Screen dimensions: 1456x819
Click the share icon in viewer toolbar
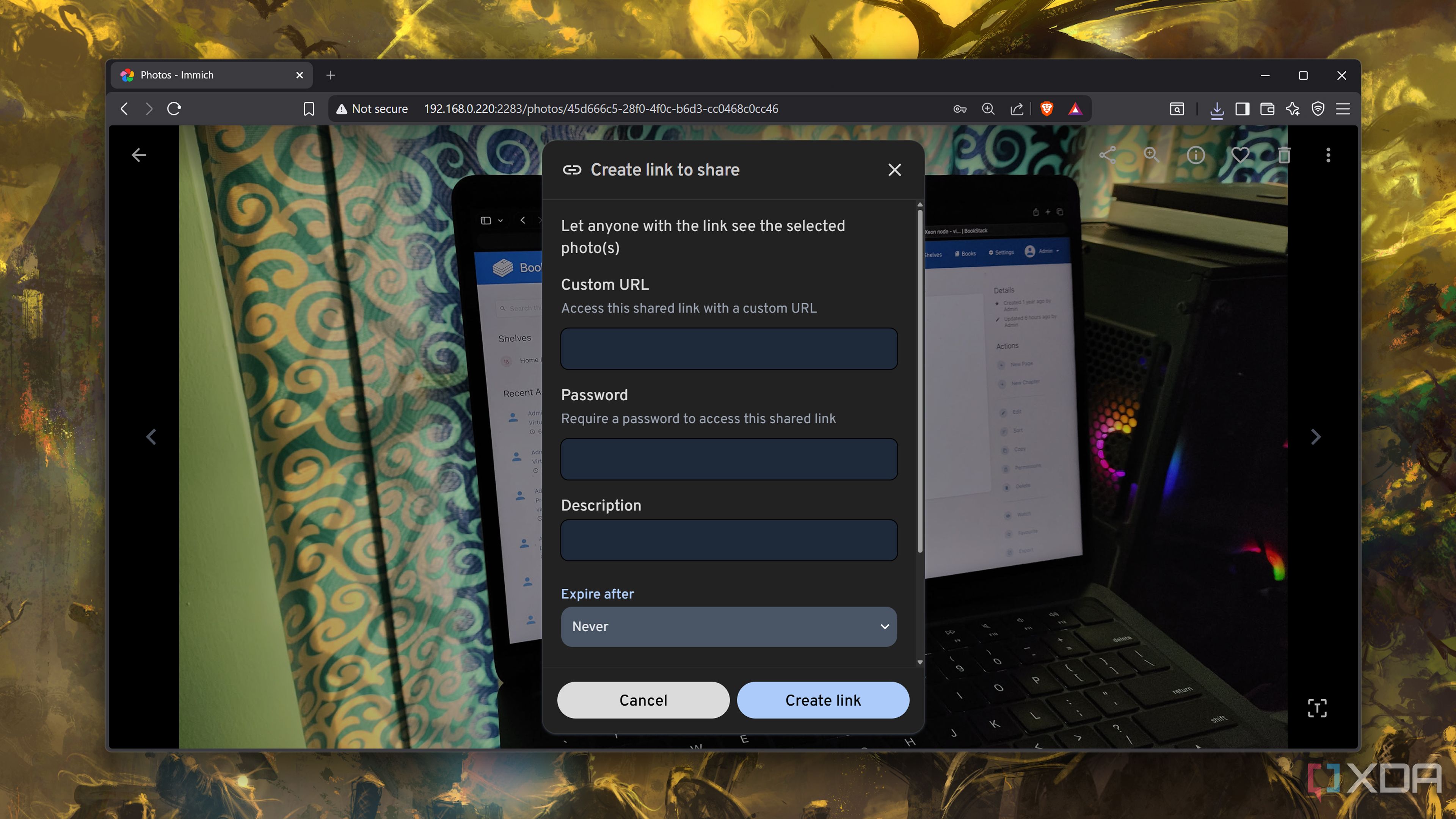coord(1107,155)
